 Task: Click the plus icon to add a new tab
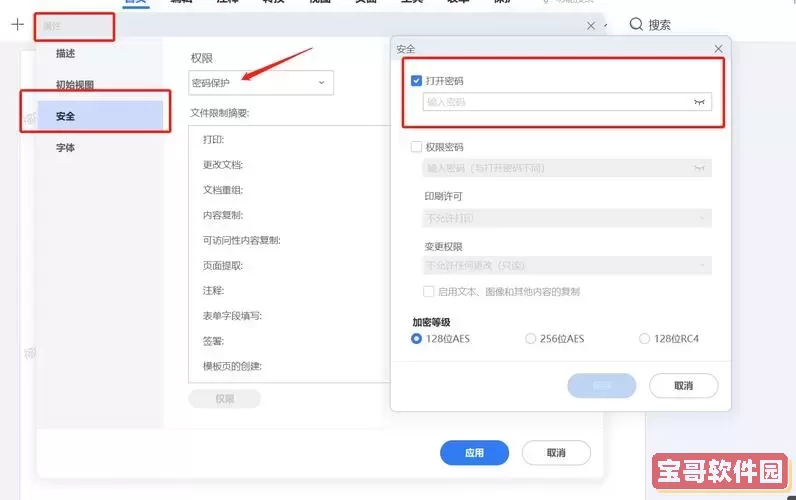[17, 25]
